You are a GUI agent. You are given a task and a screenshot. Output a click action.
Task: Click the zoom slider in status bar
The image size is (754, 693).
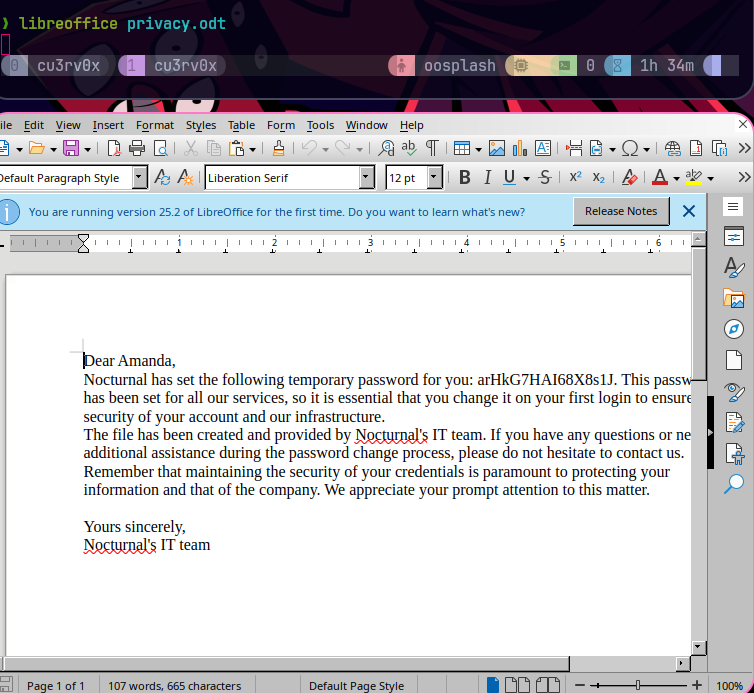coord(638,685)
